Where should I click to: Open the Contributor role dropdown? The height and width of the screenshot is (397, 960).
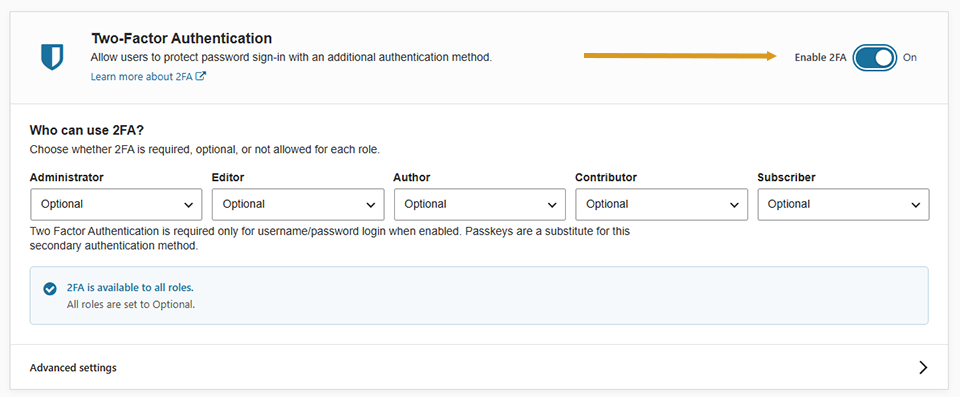click(661, 204)
